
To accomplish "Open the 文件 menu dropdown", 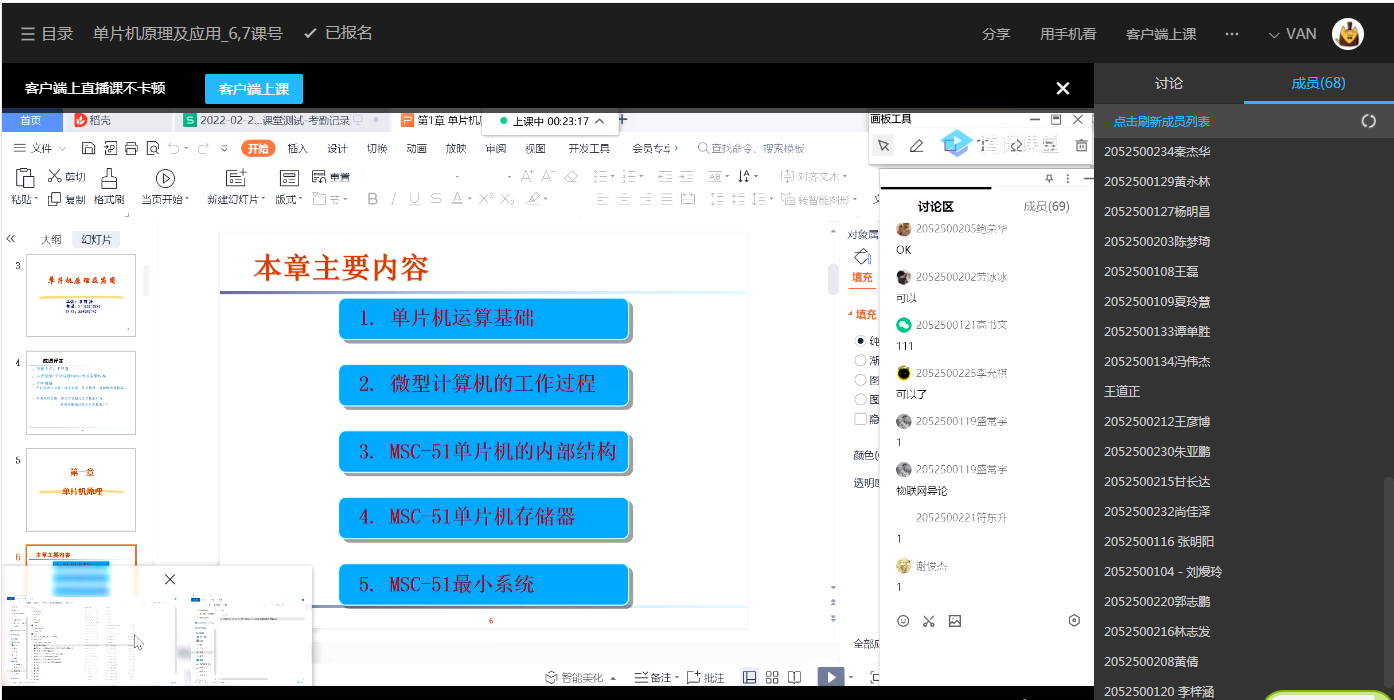I will point(40,148).
